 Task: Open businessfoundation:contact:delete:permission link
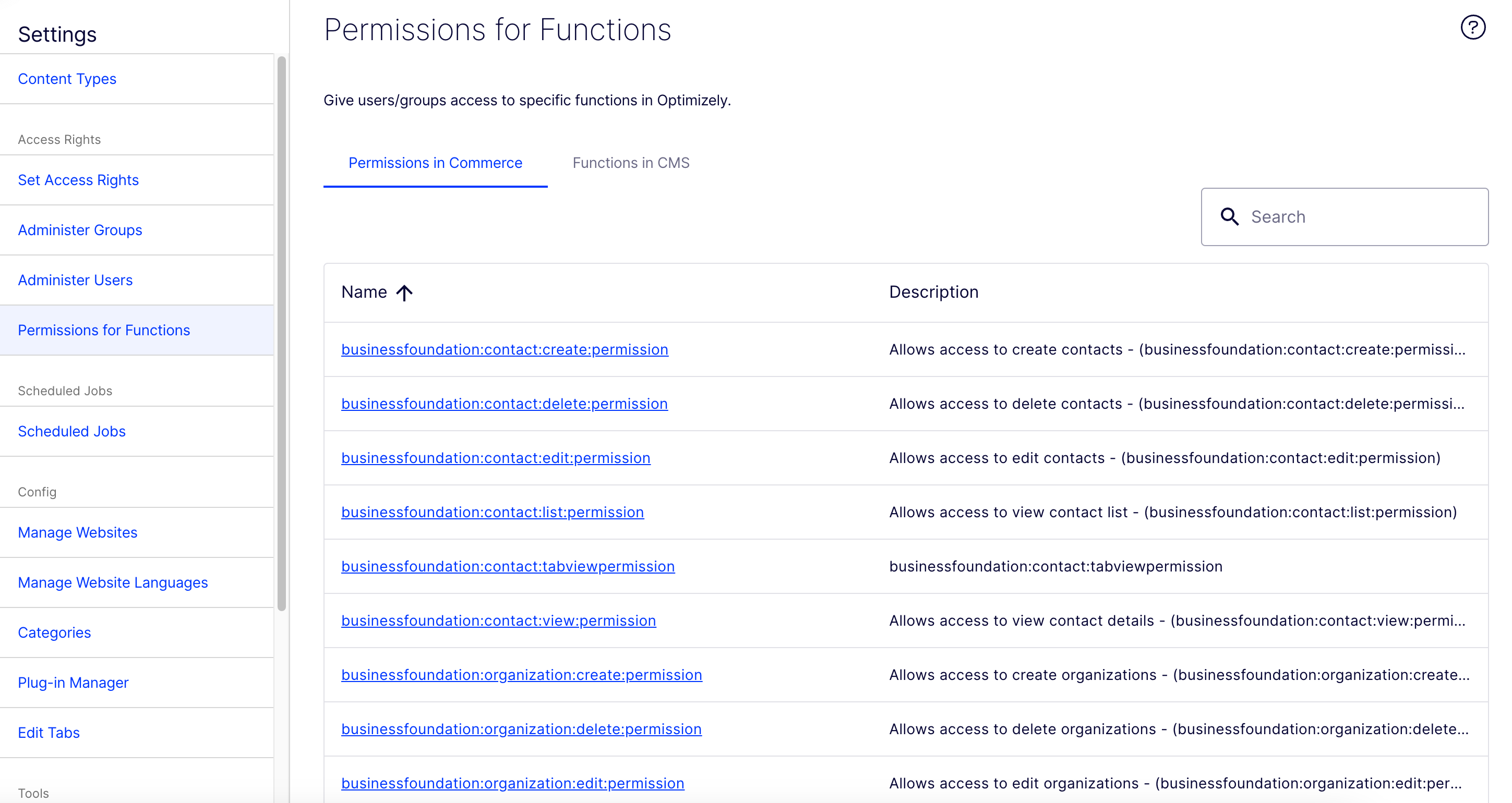[504, 404]
